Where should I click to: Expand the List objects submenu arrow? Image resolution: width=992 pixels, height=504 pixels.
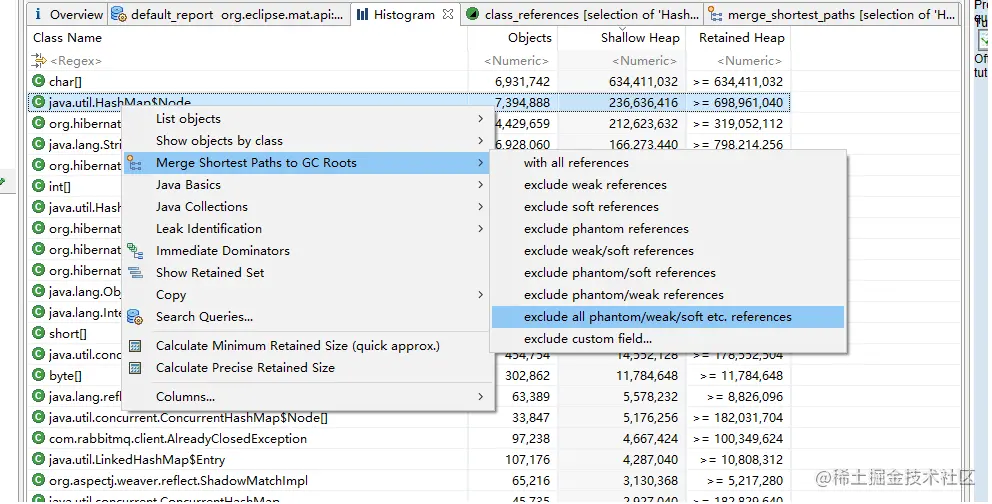point(481,119)
